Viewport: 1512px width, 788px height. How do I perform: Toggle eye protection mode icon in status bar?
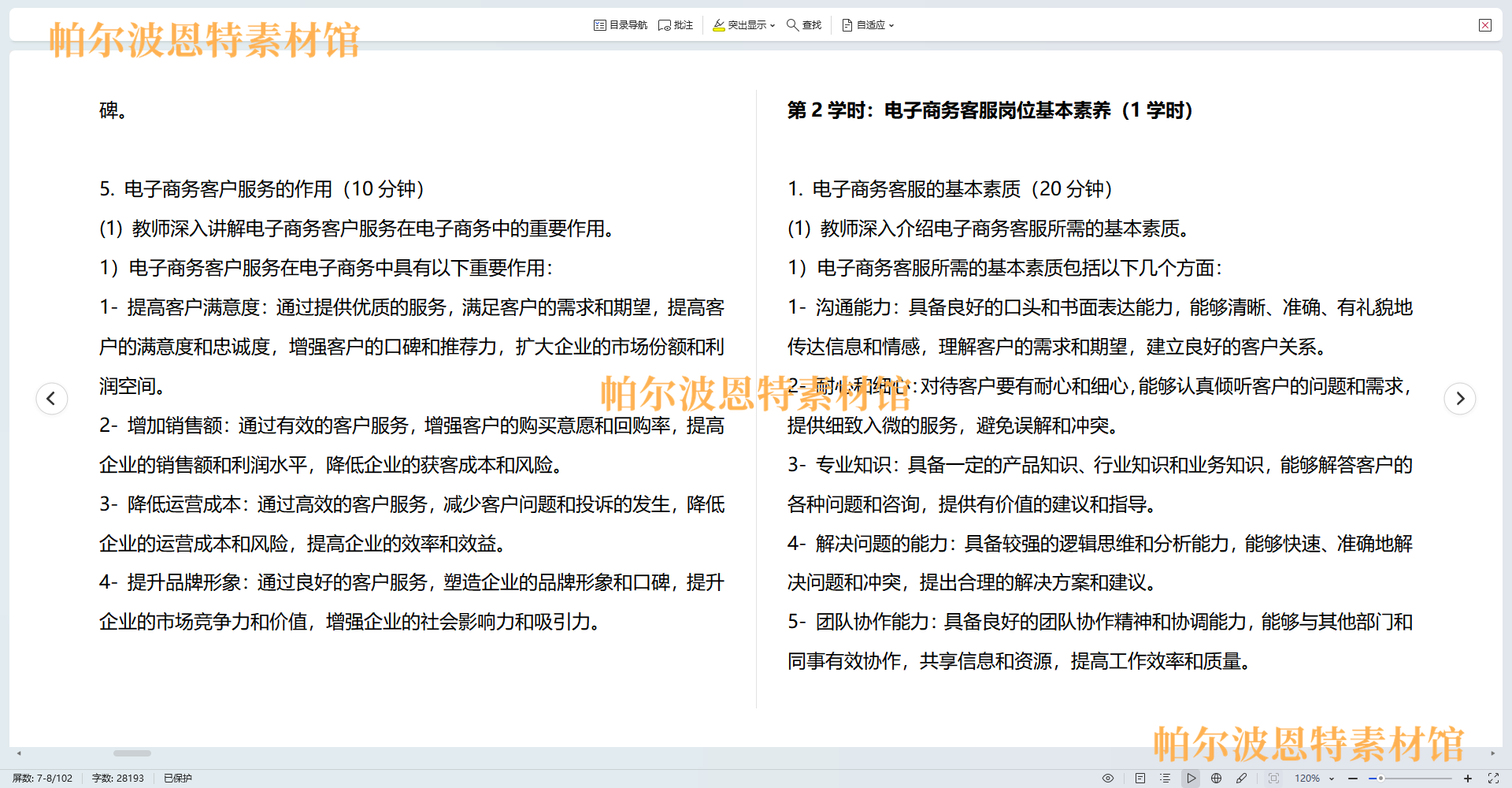1108,778
